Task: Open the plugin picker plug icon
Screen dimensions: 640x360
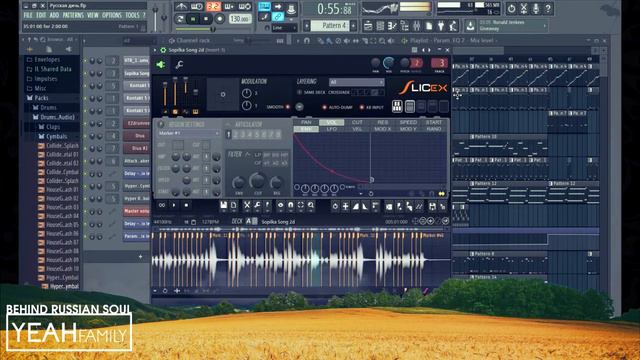Action: pos(441,26)
